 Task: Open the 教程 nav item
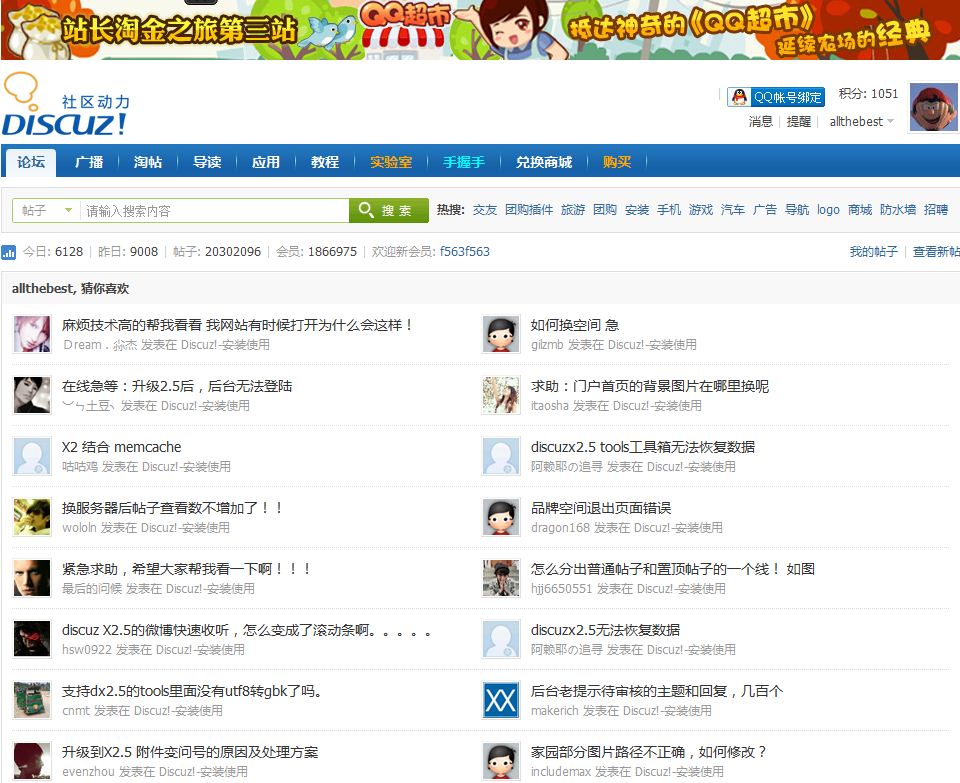point(324,162)
